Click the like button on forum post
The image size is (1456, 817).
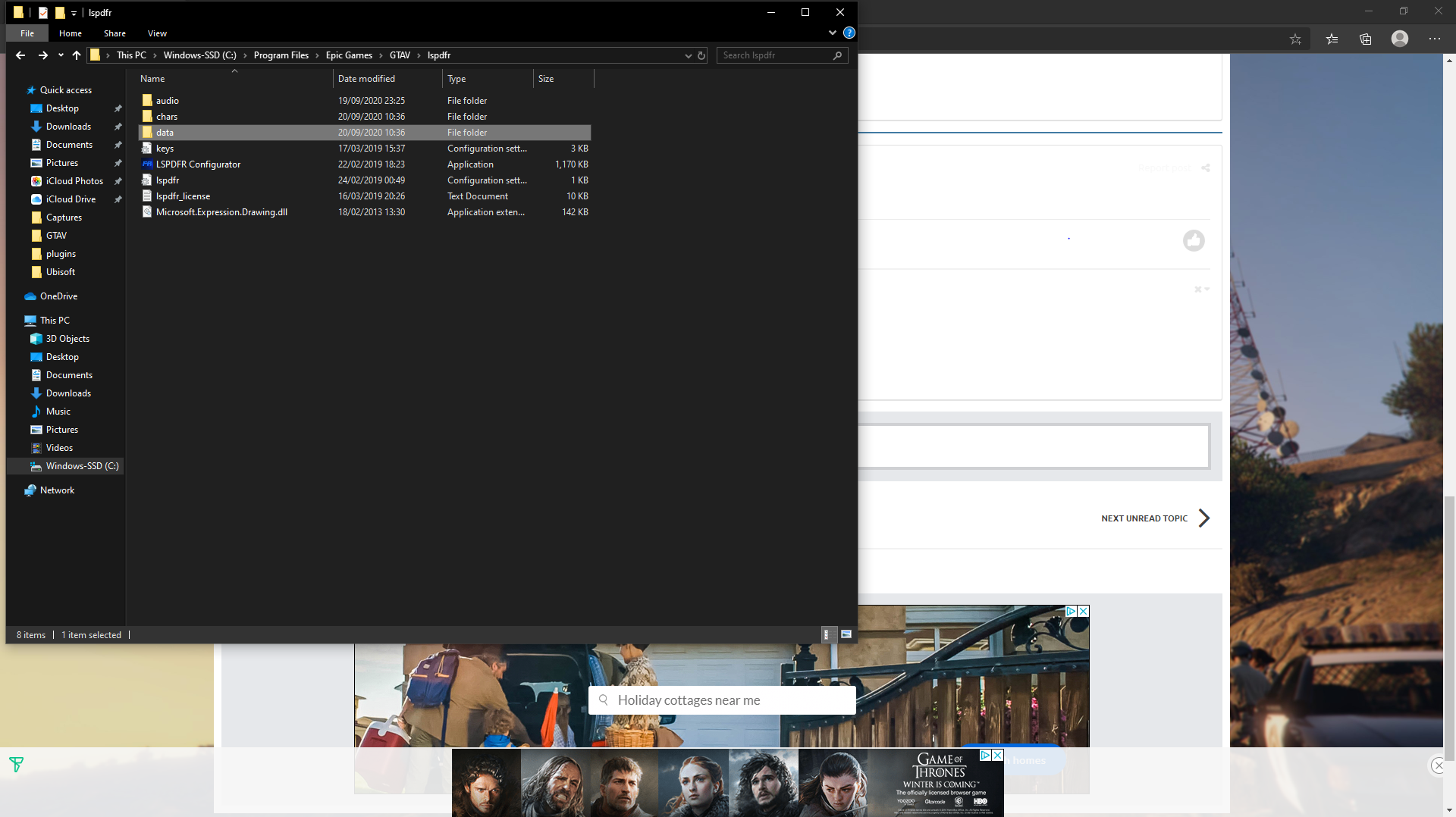point(1194,241)
